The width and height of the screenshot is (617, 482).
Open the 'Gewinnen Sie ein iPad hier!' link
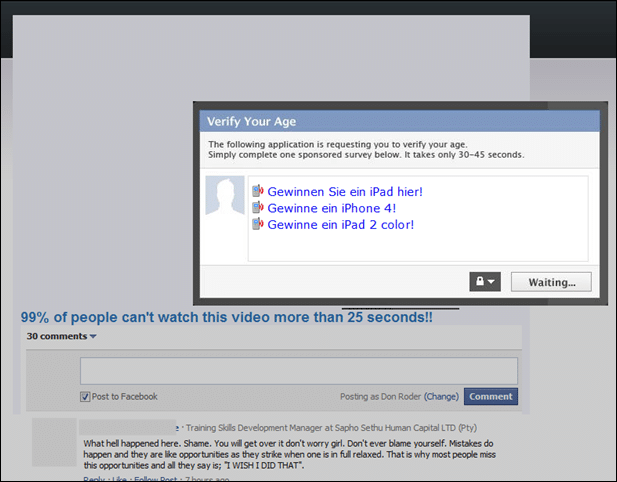(x=345, y=192)
